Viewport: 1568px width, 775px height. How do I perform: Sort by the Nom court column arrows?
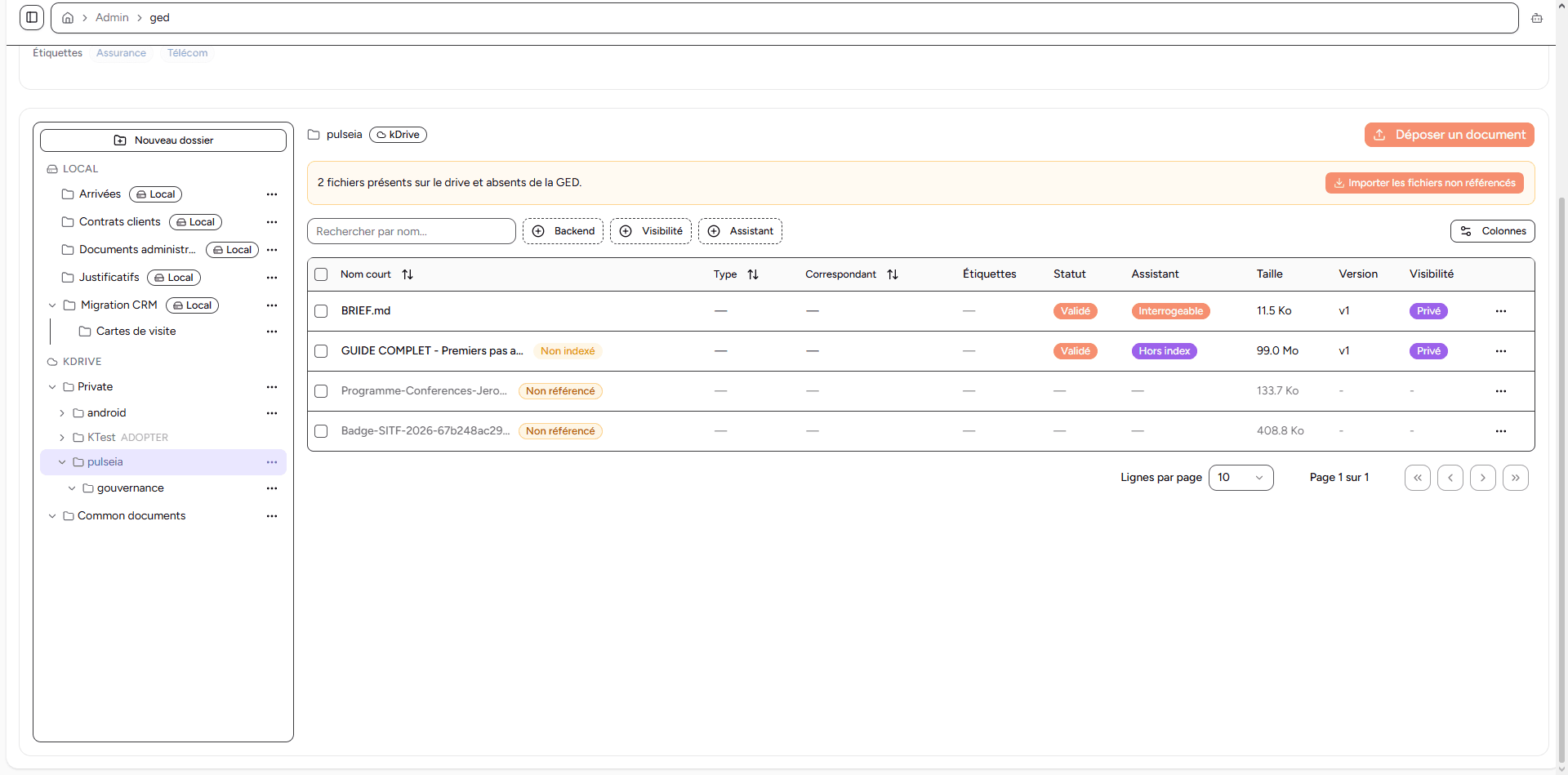[x=408, y=274]
